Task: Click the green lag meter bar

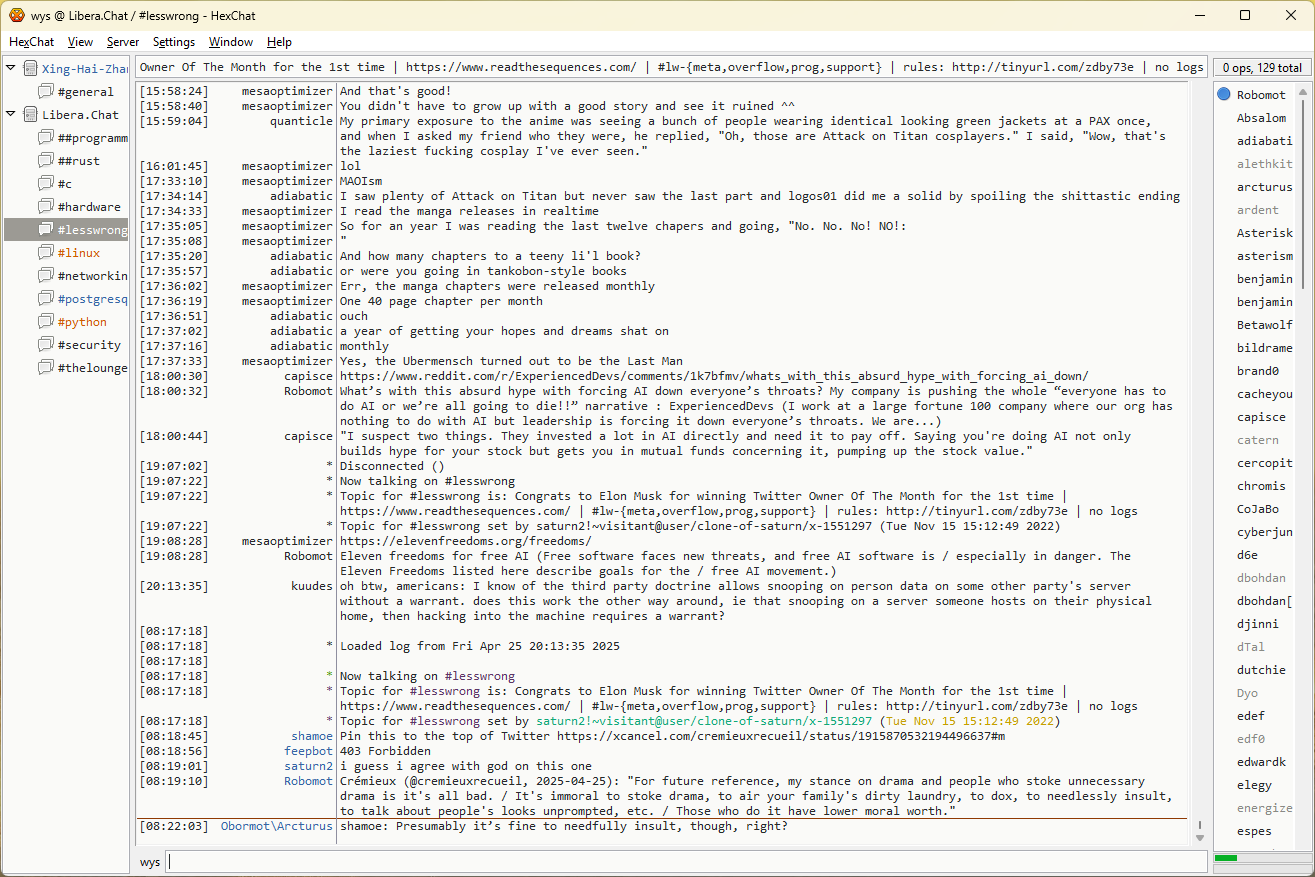Action: [x=1226, y=858]
